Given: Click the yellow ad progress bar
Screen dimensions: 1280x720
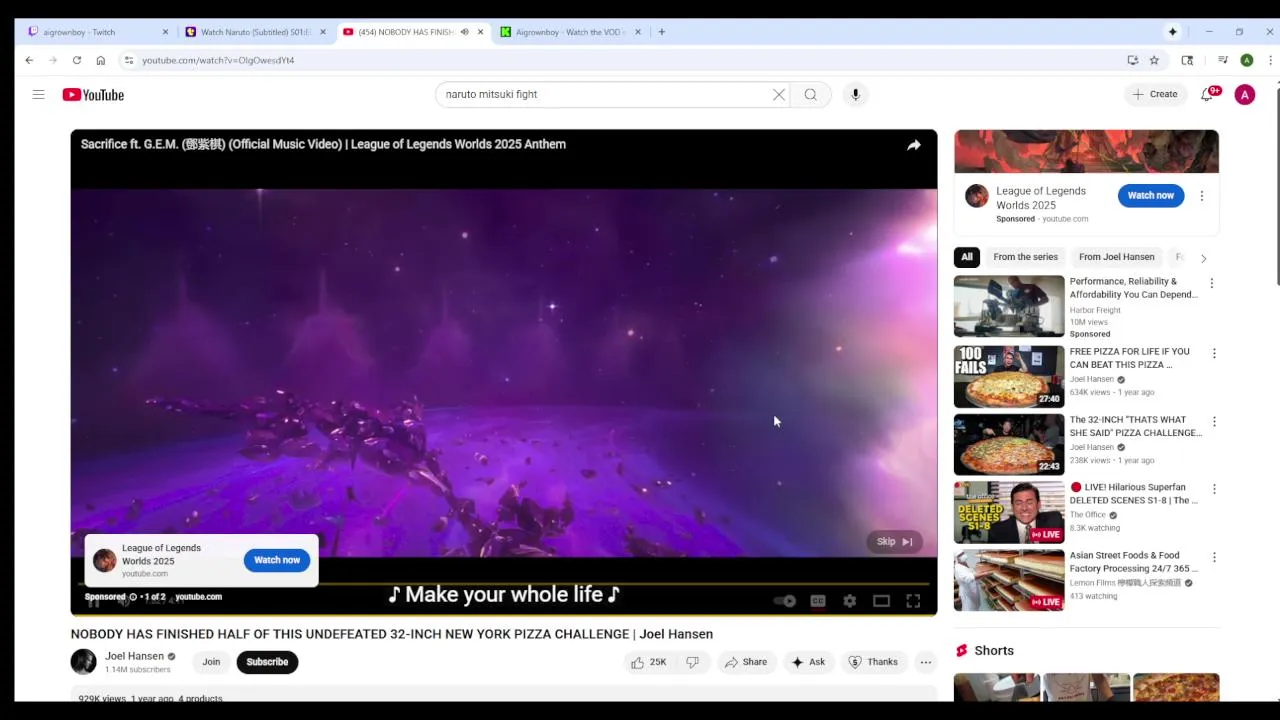Looking at the screenshot, I should click(503, 584).
